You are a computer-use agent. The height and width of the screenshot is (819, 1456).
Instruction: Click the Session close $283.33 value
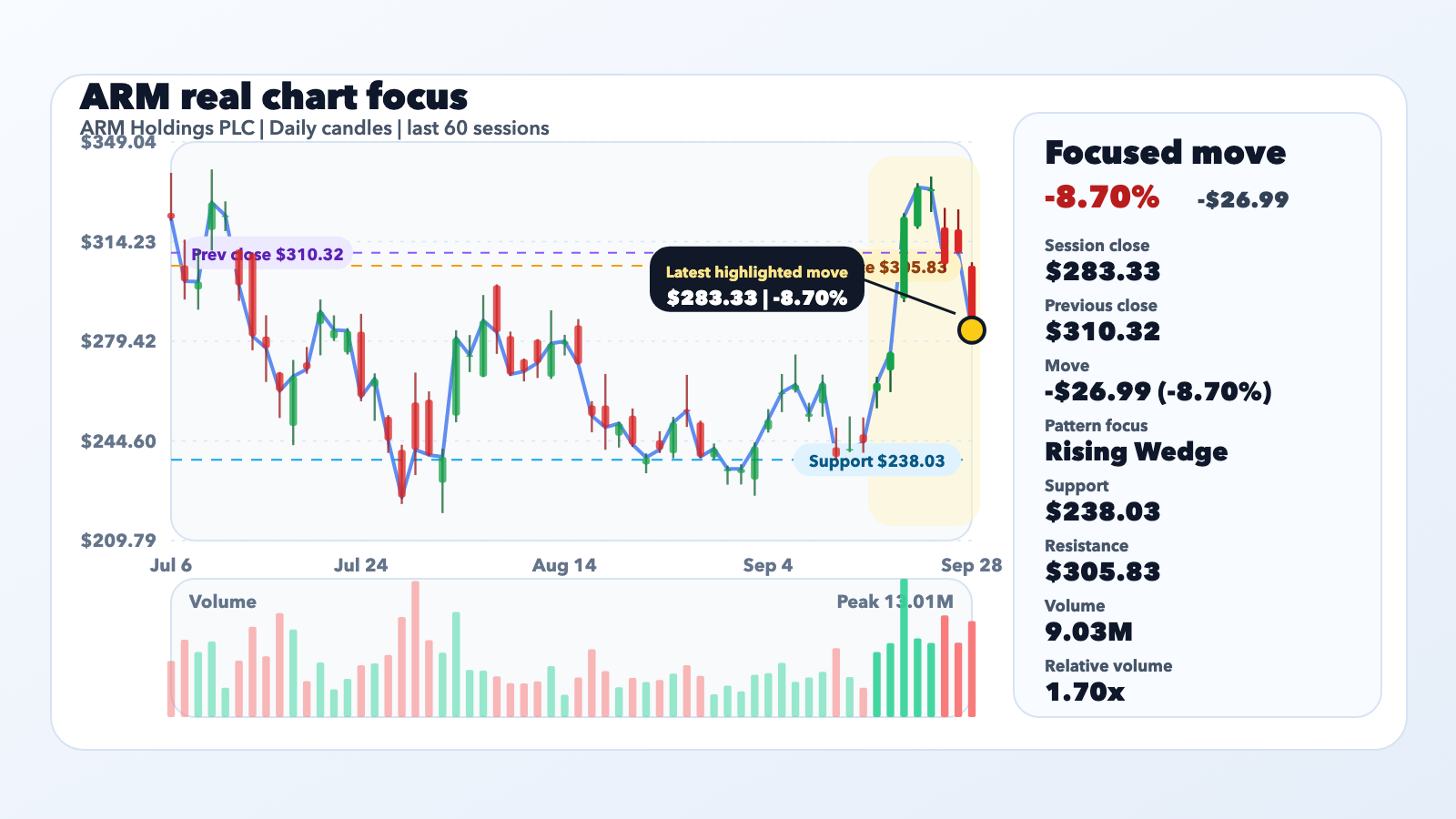point(1102,271)
